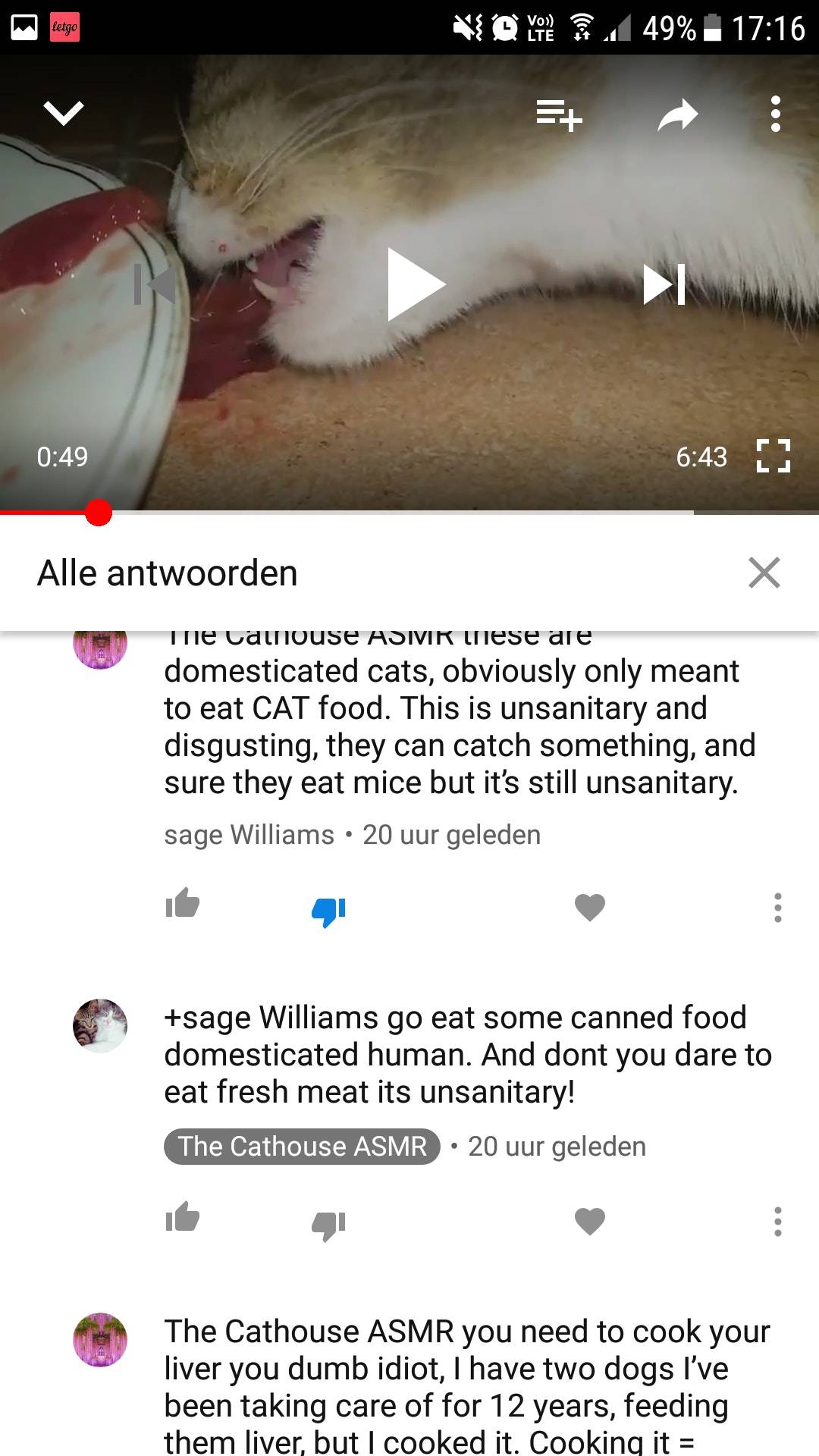
Task: Like The Cathouse ASMR's canned food reply
Action: tap(182, 1217)
